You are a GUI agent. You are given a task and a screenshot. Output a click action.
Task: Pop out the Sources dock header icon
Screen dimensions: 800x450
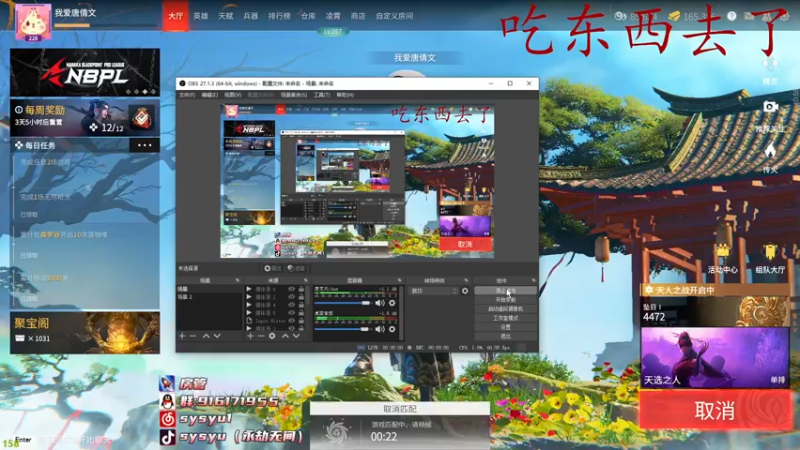306,280
